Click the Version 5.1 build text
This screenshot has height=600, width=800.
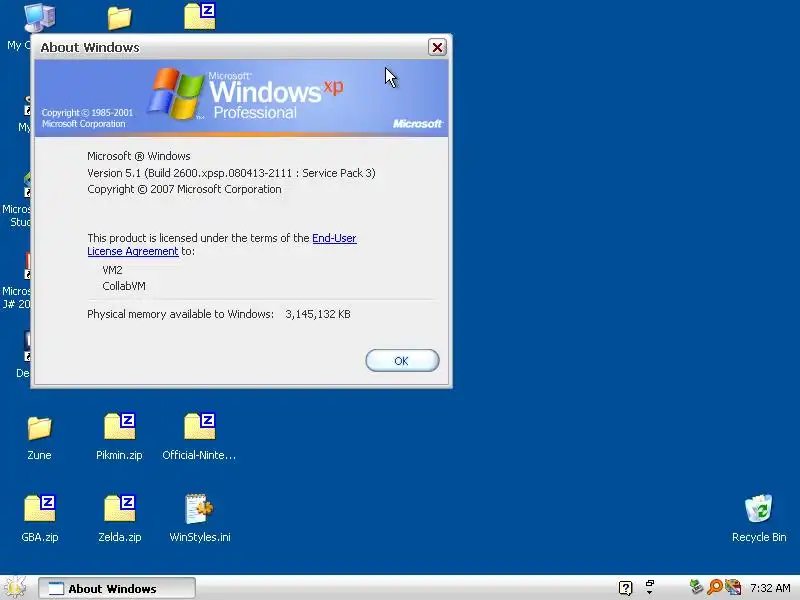(231, 173)
